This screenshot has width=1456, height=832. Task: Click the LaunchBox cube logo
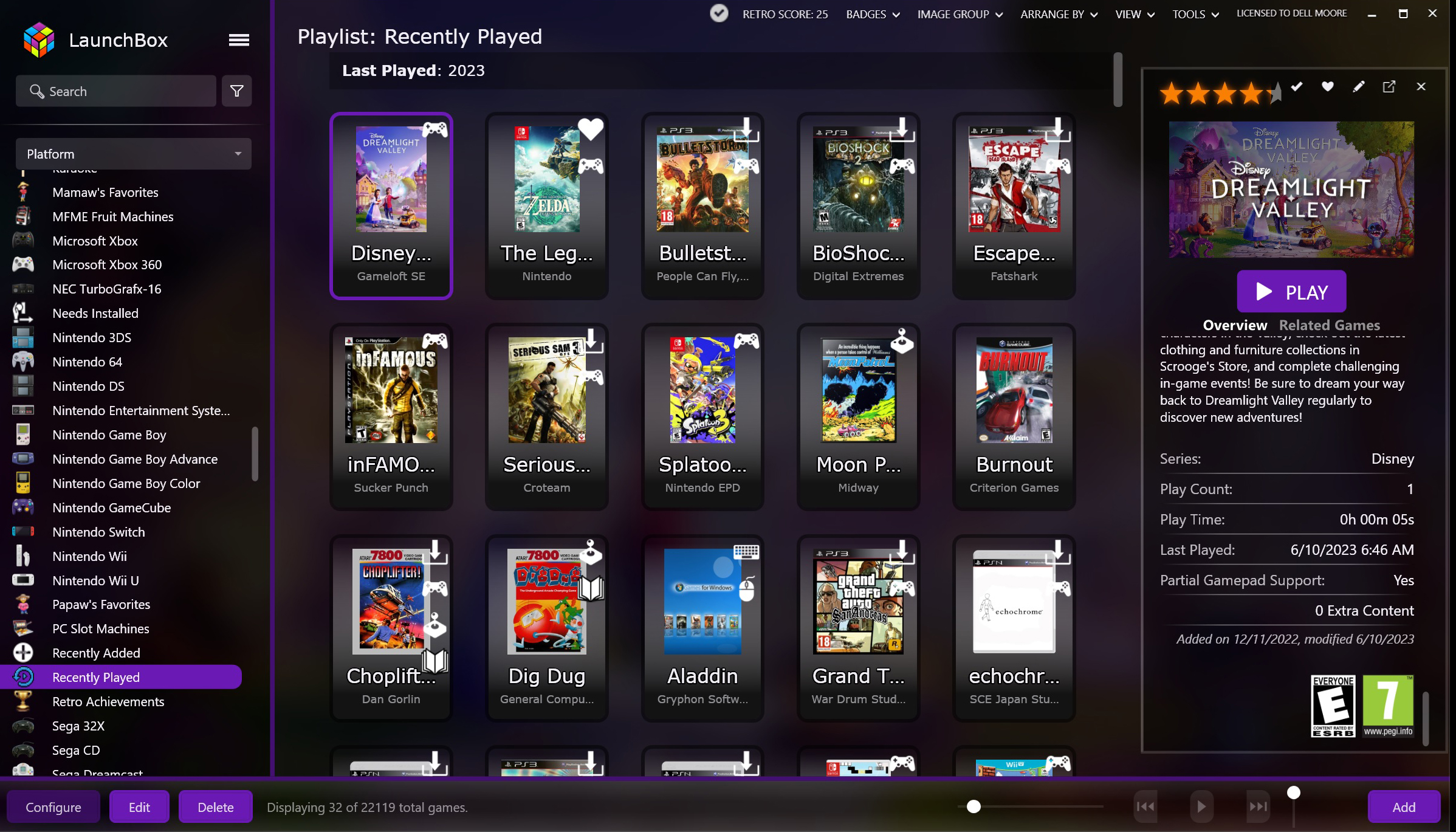click(x=39, y=40)
